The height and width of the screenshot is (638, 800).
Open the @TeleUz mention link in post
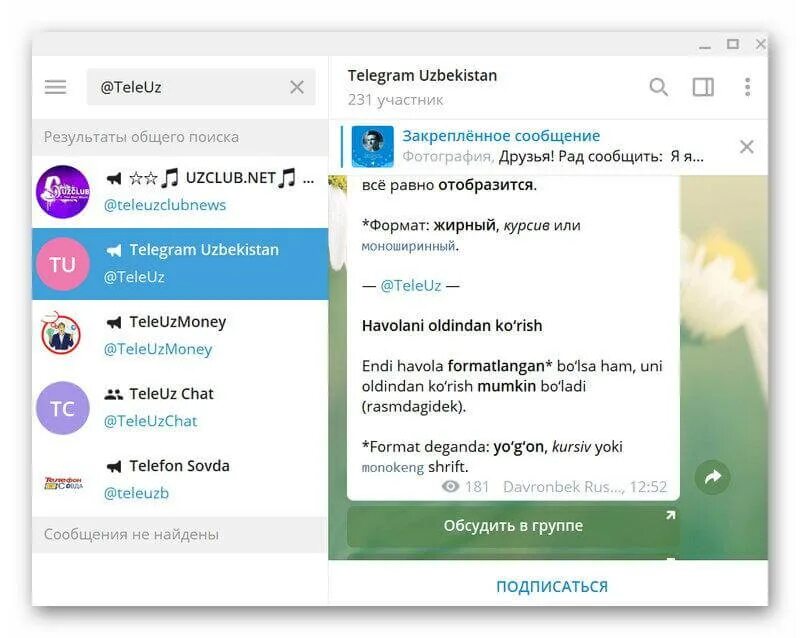coord(411,285)
